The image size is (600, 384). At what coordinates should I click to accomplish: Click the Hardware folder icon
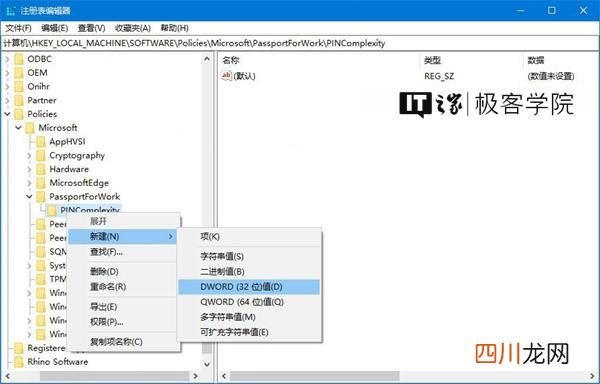pyautogui.click(x=41, y=169)
